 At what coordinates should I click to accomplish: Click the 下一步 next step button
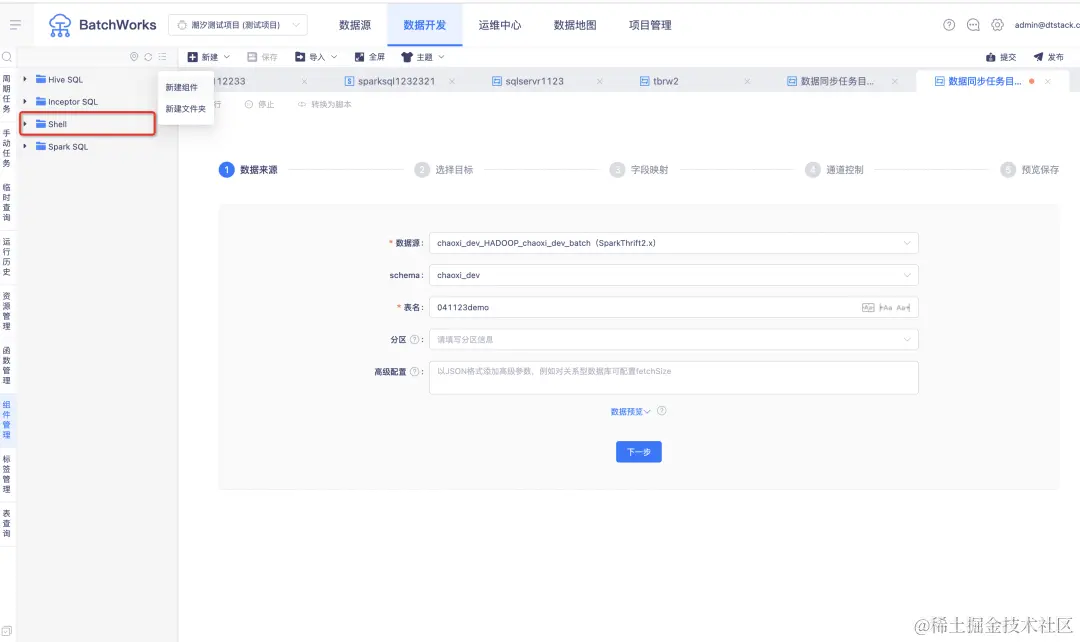click(638, 452)
